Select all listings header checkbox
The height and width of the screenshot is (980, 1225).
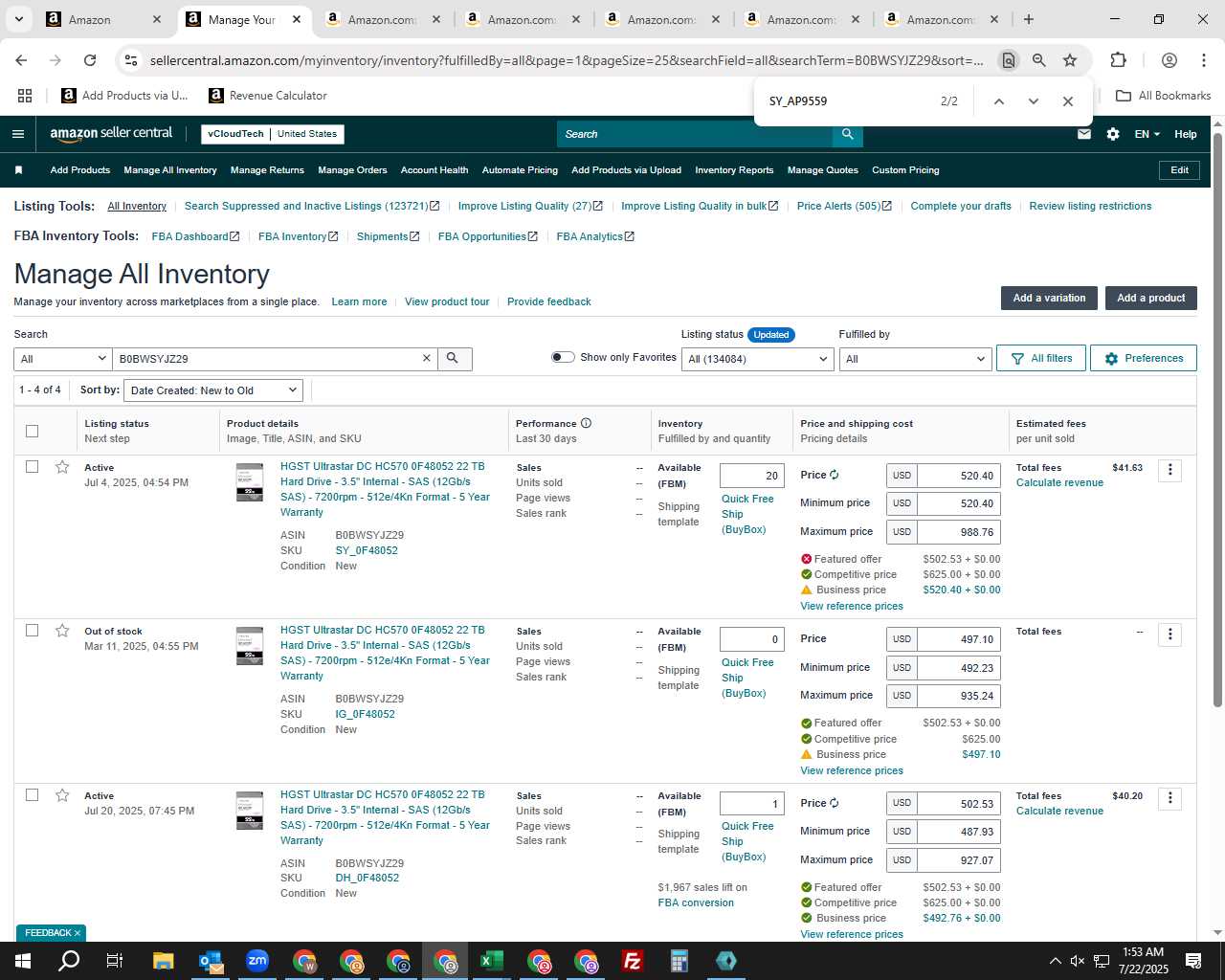tap(32, 431)
